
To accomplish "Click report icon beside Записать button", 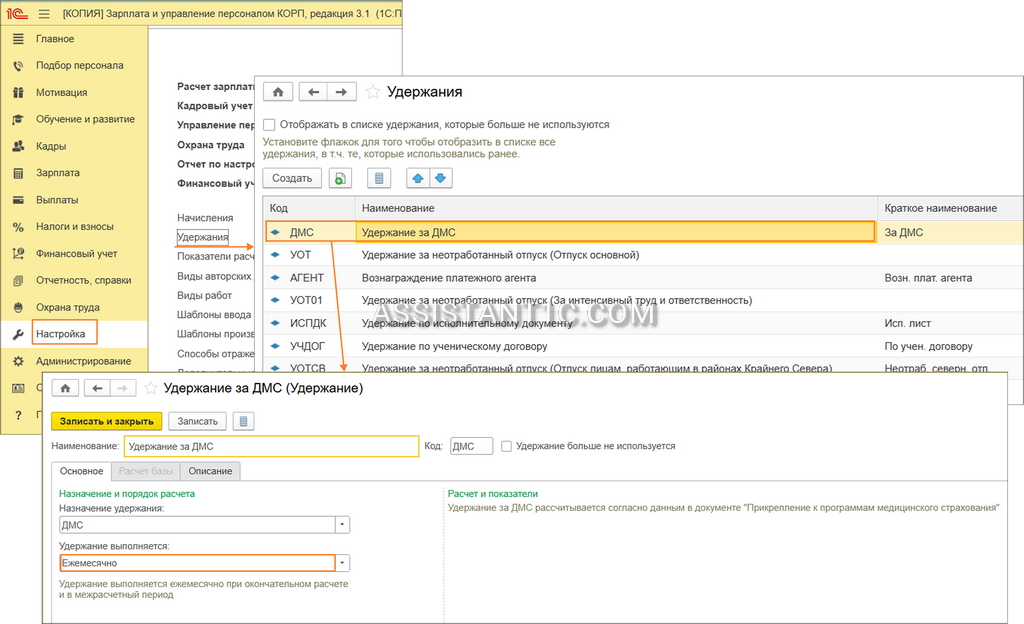I will 244,422.
